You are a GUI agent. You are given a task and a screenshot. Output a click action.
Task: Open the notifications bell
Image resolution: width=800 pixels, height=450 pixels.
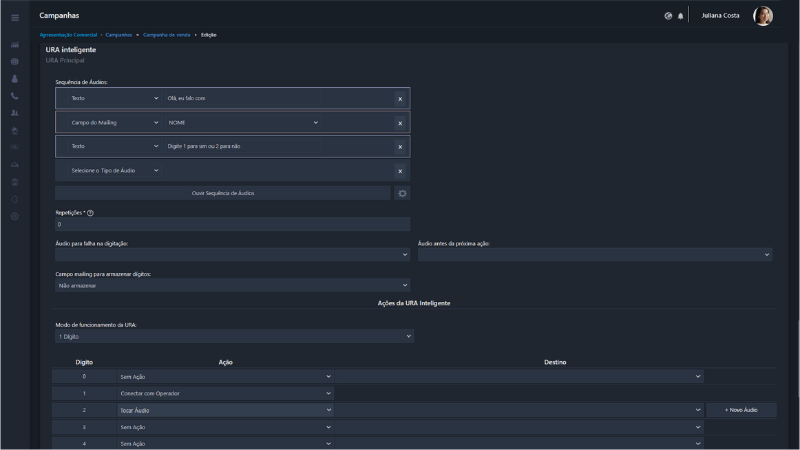point(681,16)
